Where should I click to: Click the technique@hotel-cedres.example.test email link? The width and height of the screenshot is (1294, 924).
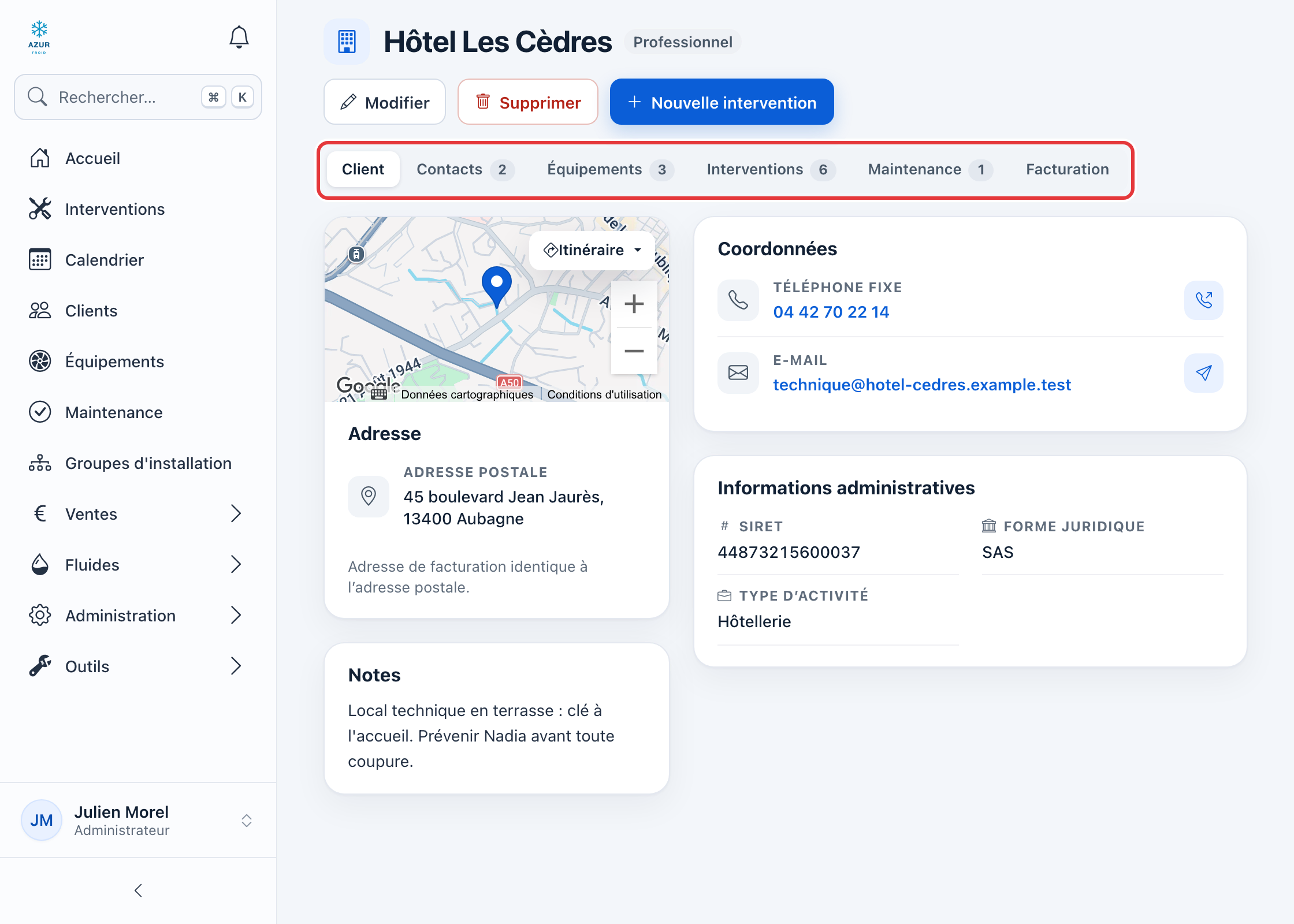pos(922,385)
